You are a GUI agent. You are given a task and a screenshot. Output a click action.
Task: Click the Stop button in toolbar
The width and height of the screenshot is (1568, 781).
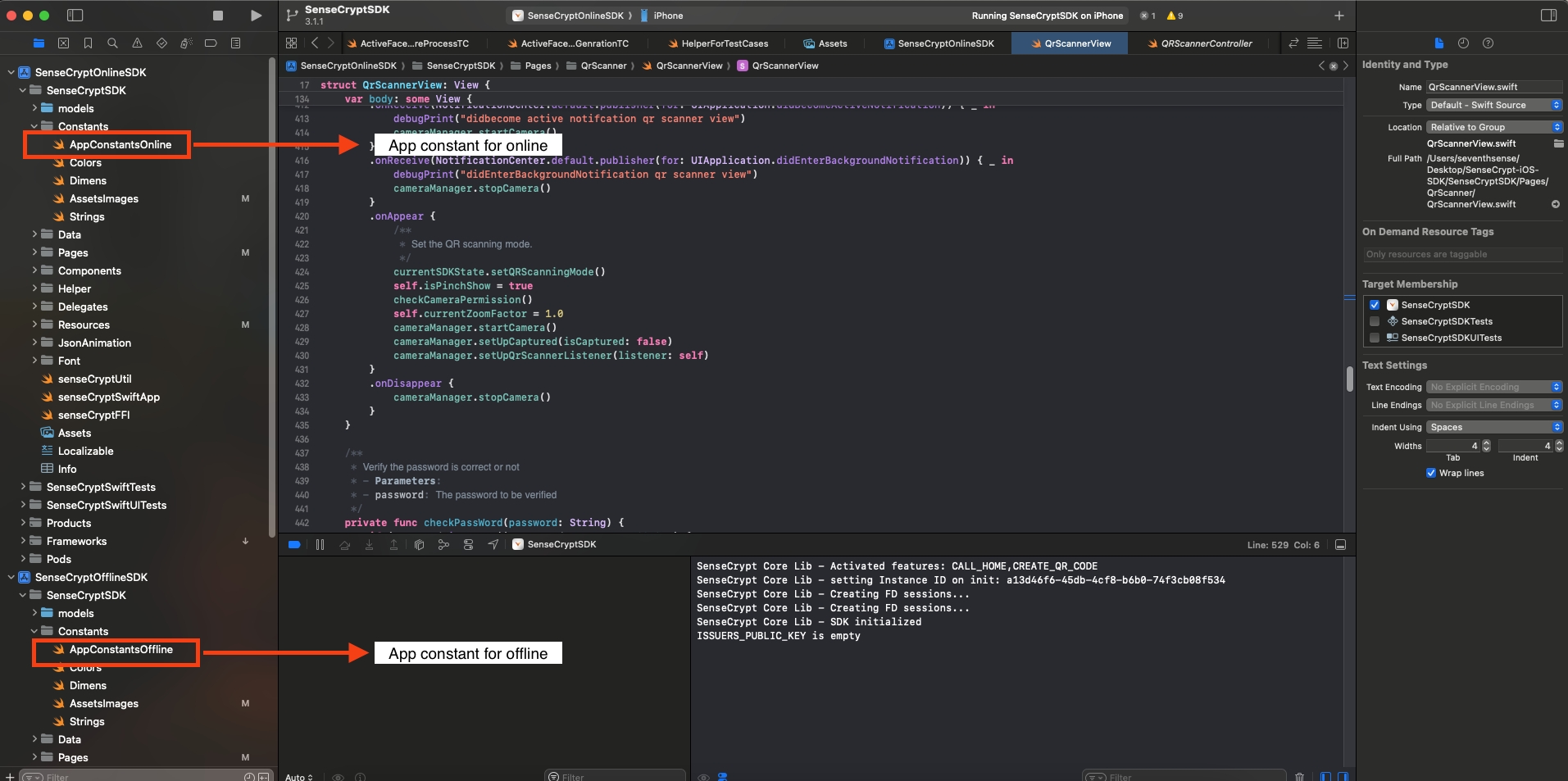coord(218,16)
